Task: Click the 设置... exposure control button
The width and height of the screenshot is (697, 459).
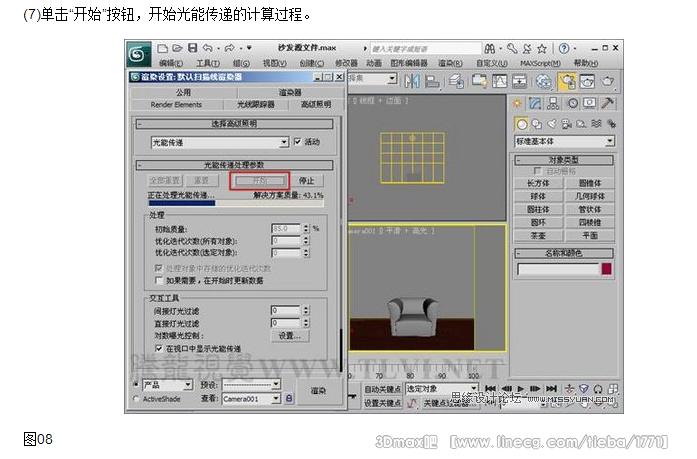Action: (290, 336)
